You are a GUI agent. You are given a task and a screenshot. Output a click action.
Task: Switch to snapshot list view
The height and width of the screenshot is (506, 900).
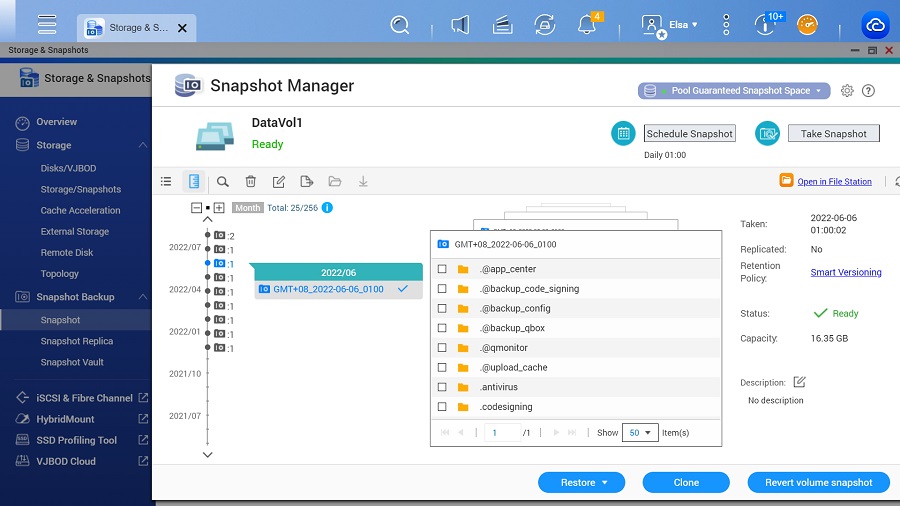166,182
